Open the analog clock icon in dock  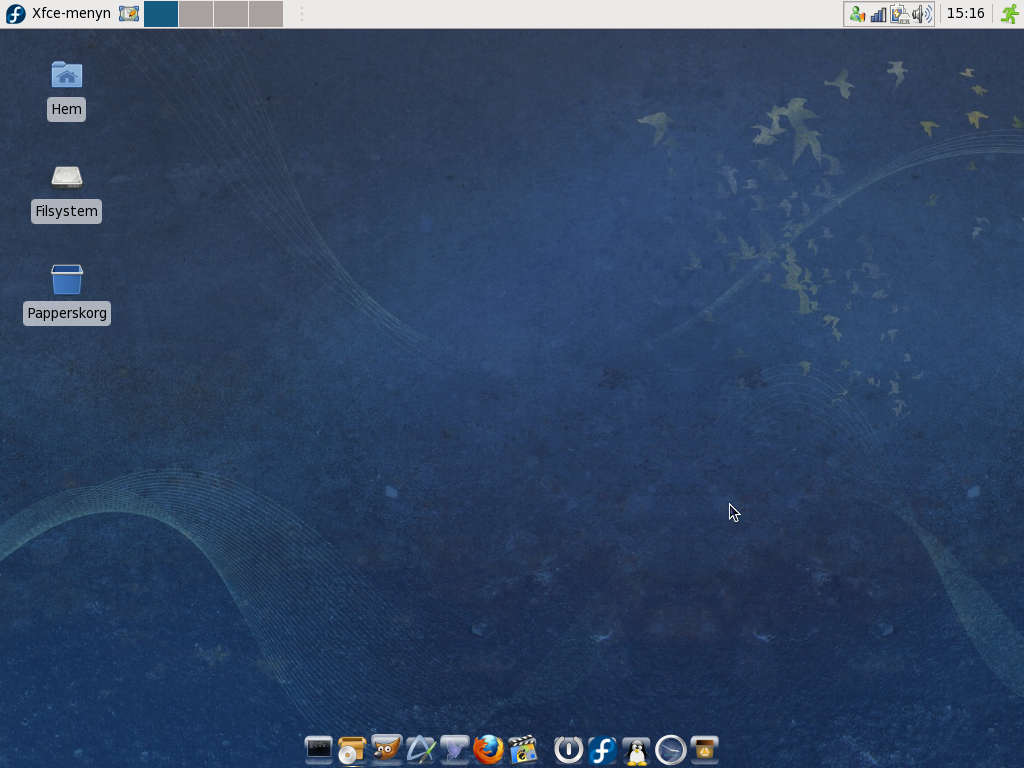(x=671, y=749)
